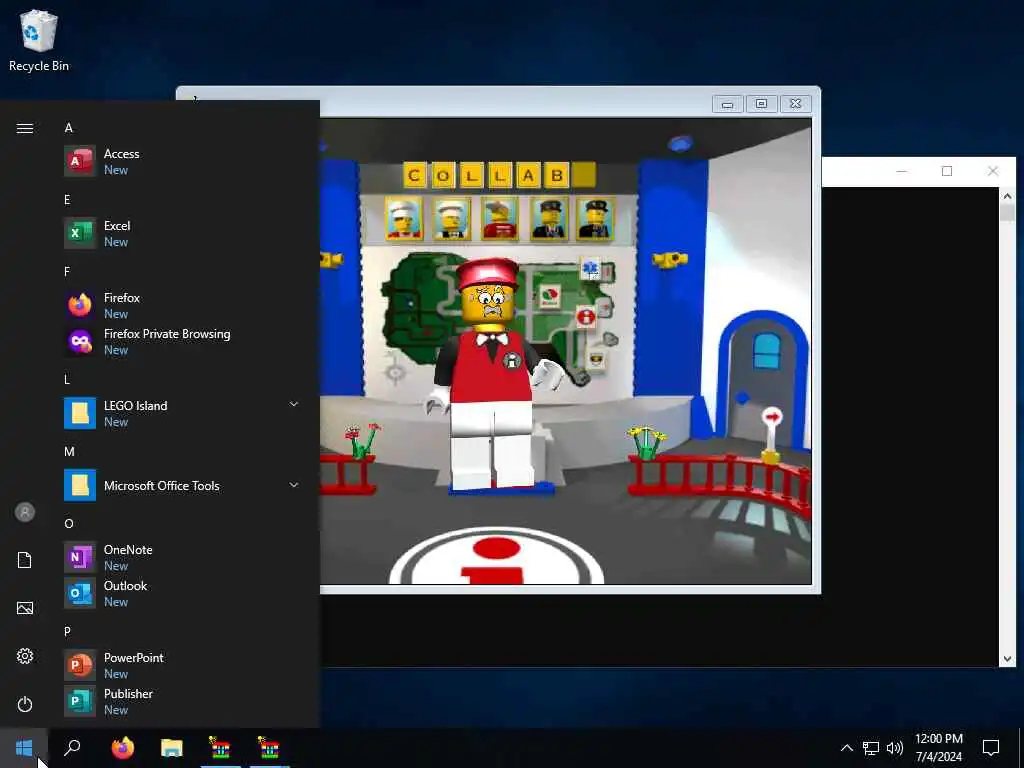The height and width of the screenshot is (768, 1024).
Task: Expand the LEGO Island folder chevron
Action: [x=294, y=405]
